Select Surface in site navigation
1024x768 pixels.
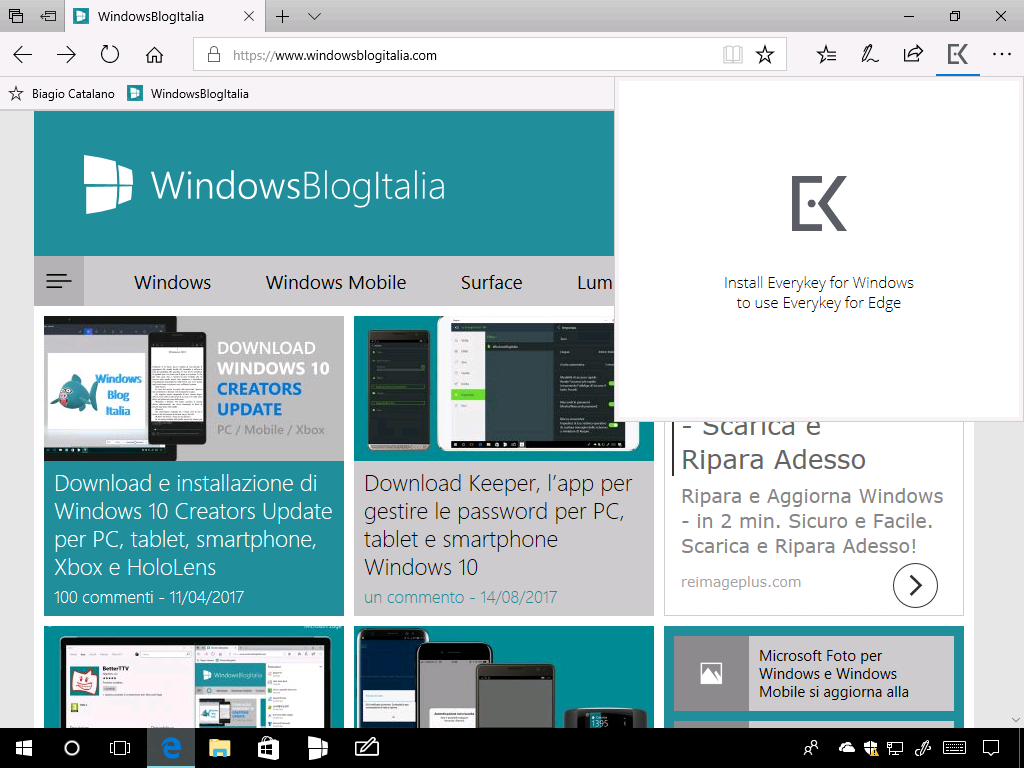pyautogui.click(x=491, y=282)
